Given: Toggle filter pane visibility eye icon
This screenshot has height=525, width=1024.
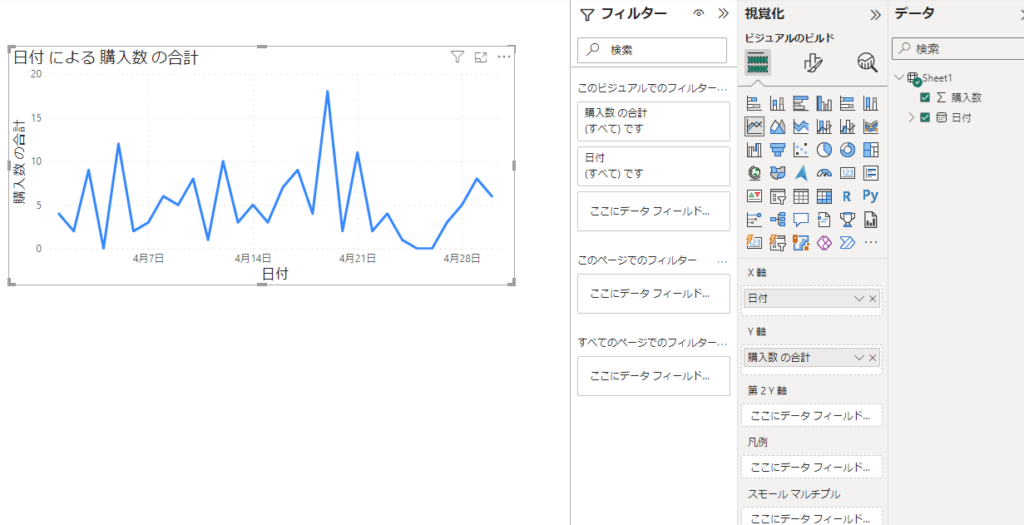Looking at the screenshot, I should pyautogui.click(x=699, y=14).
